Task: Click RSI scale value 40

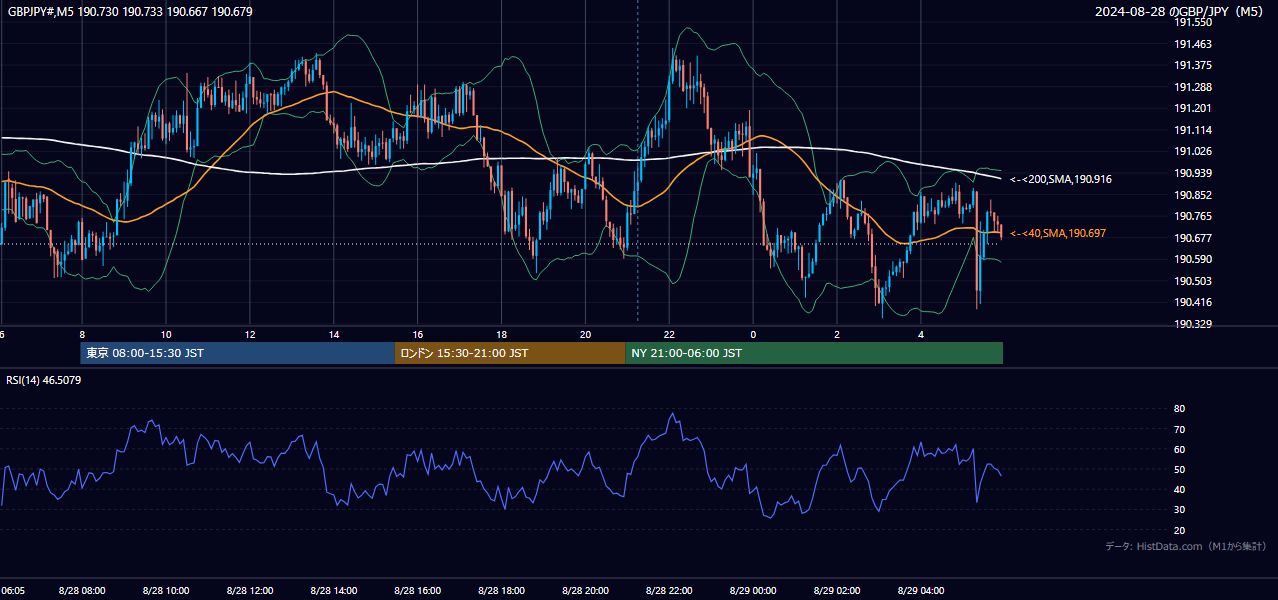Action: [x=1179, y=489]
